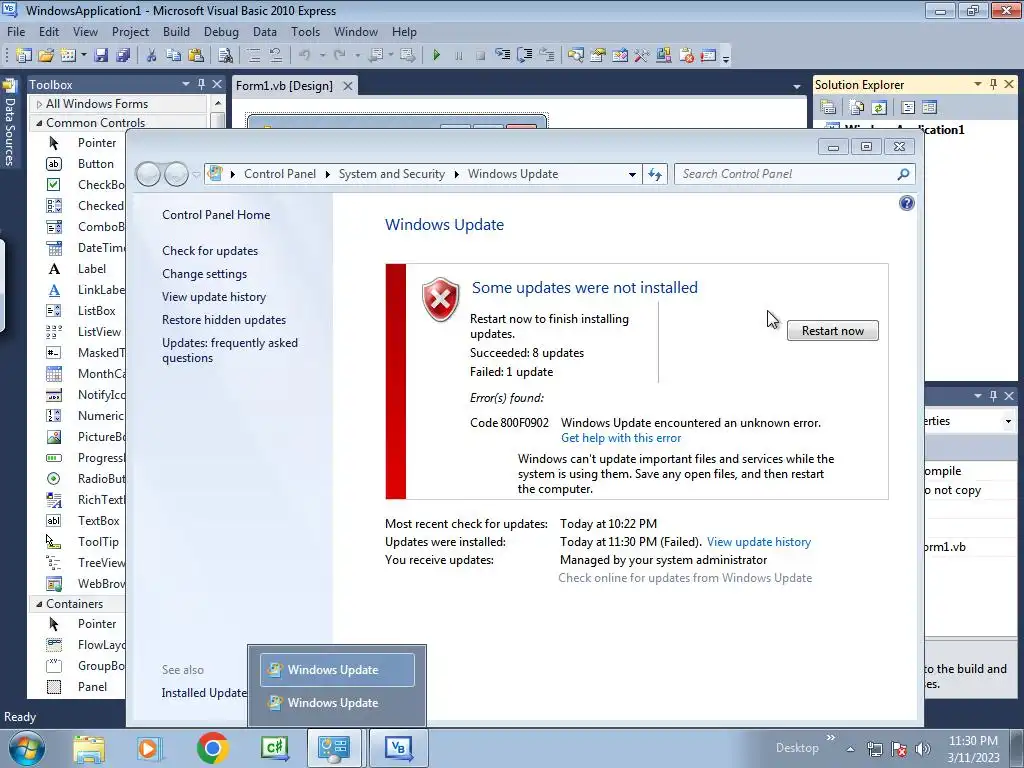
Task: Open the Solution Explorer window position dropdown
Action: (978, 84)
